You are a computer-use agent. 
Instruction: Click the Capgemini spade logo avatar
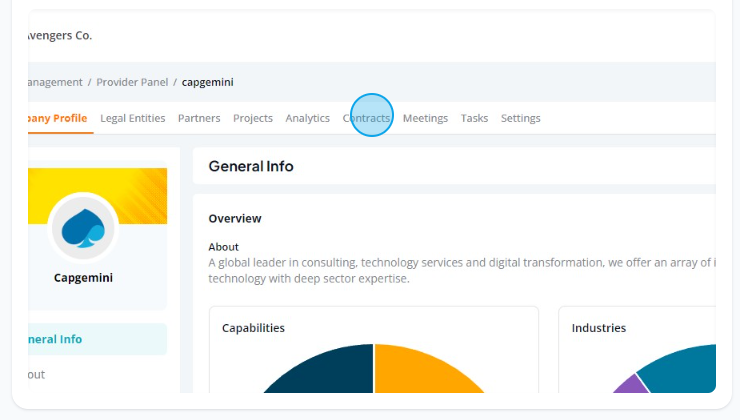84,228
